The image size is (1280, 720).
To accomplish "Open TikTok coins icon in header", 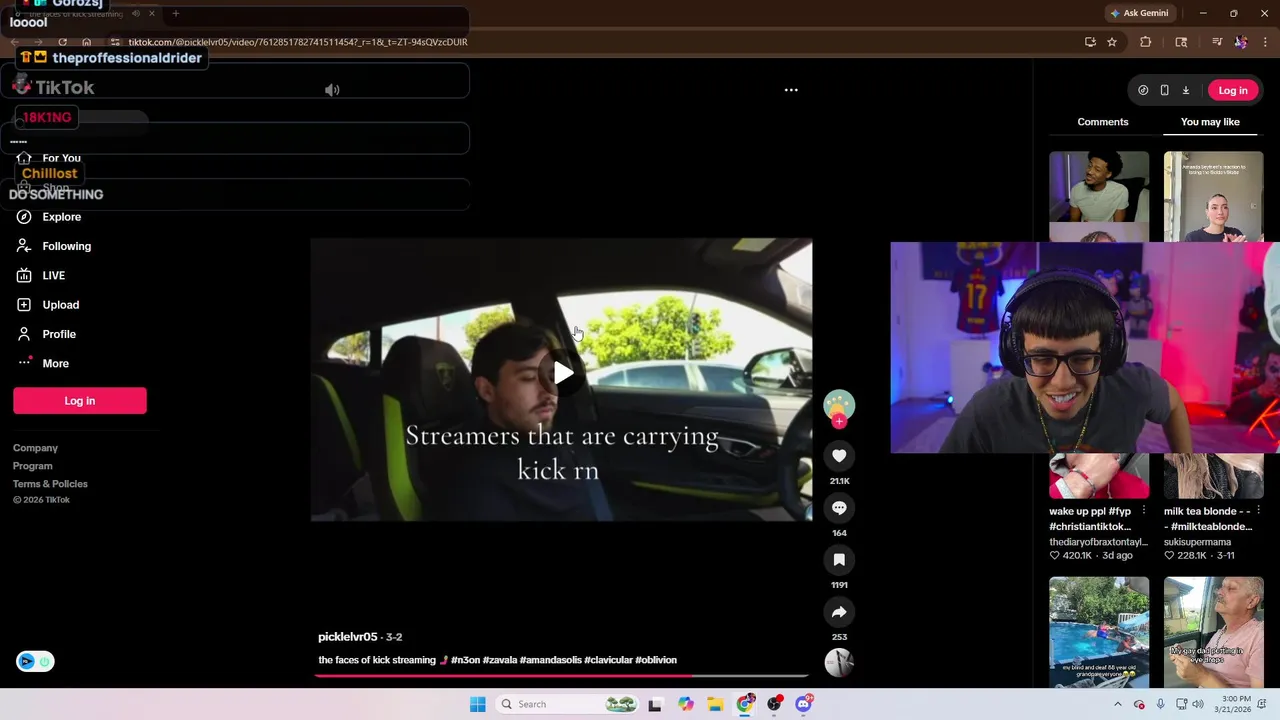I will point(1143,90).
